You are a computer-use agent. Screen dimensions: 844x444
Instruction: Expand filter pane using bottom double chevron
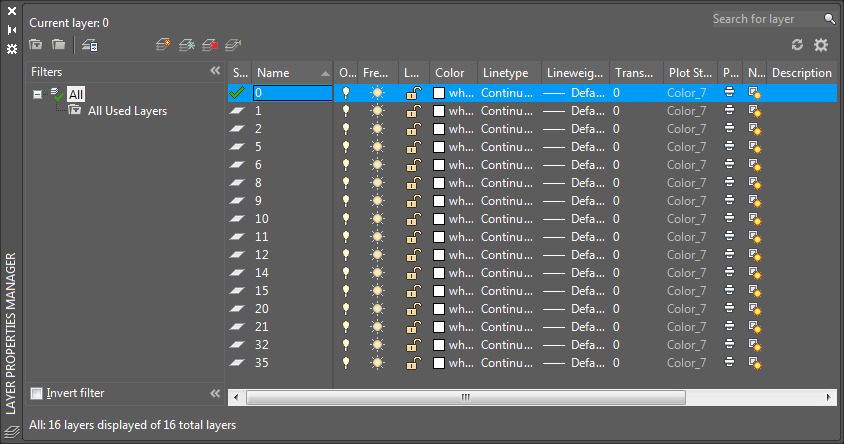click(x=215, y=393)
